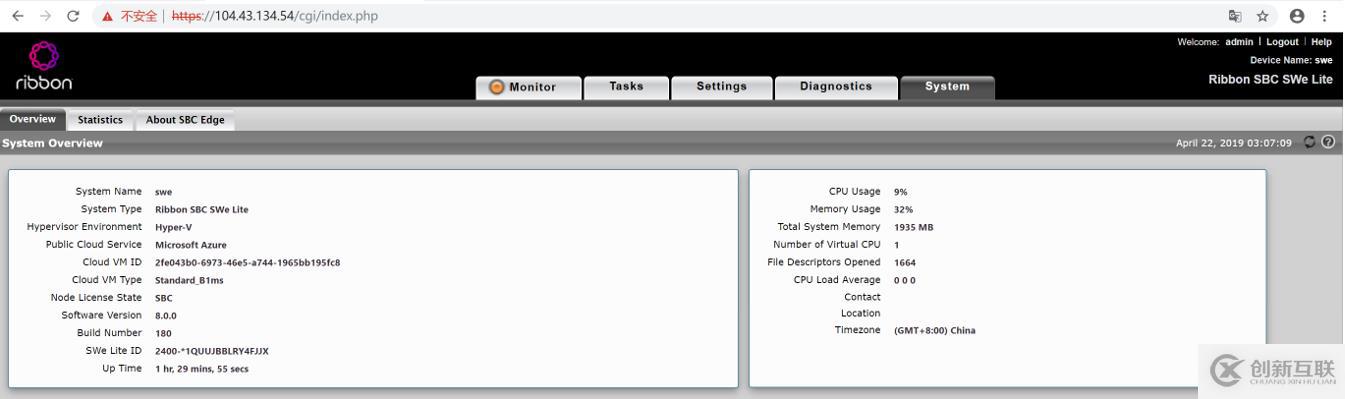
Task: Switch to the Tasks tab
Action: pos(626,87)
